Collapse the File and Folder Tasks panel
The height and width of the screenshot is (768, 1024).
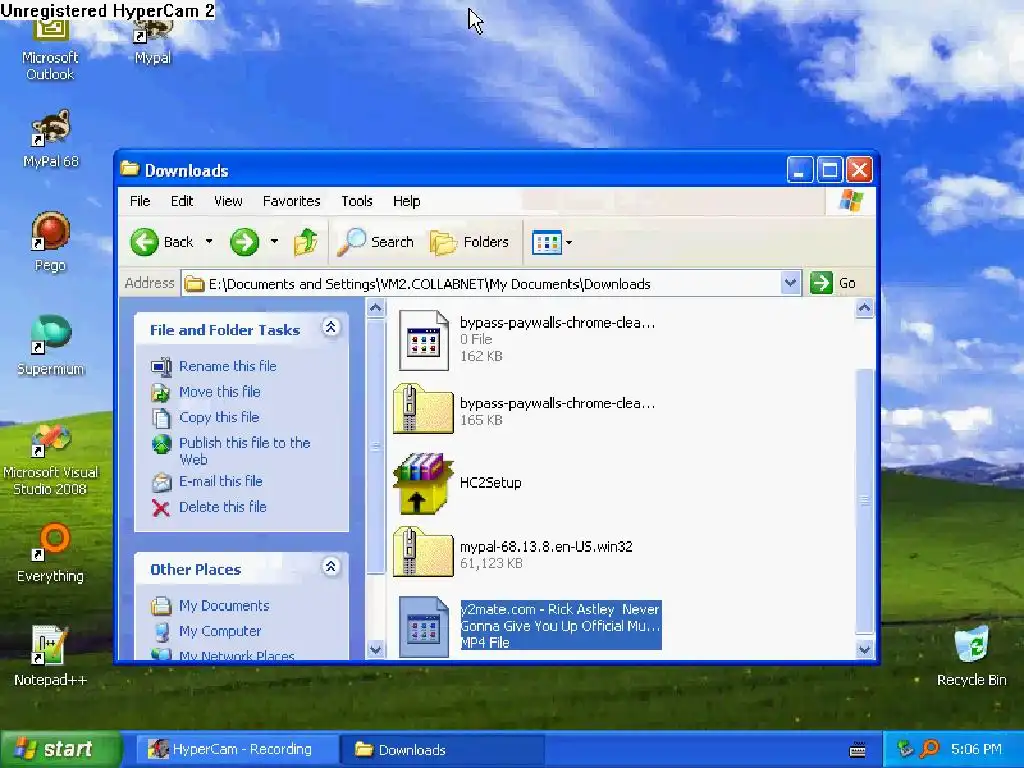pyautogui.click(x=330, y=328)
